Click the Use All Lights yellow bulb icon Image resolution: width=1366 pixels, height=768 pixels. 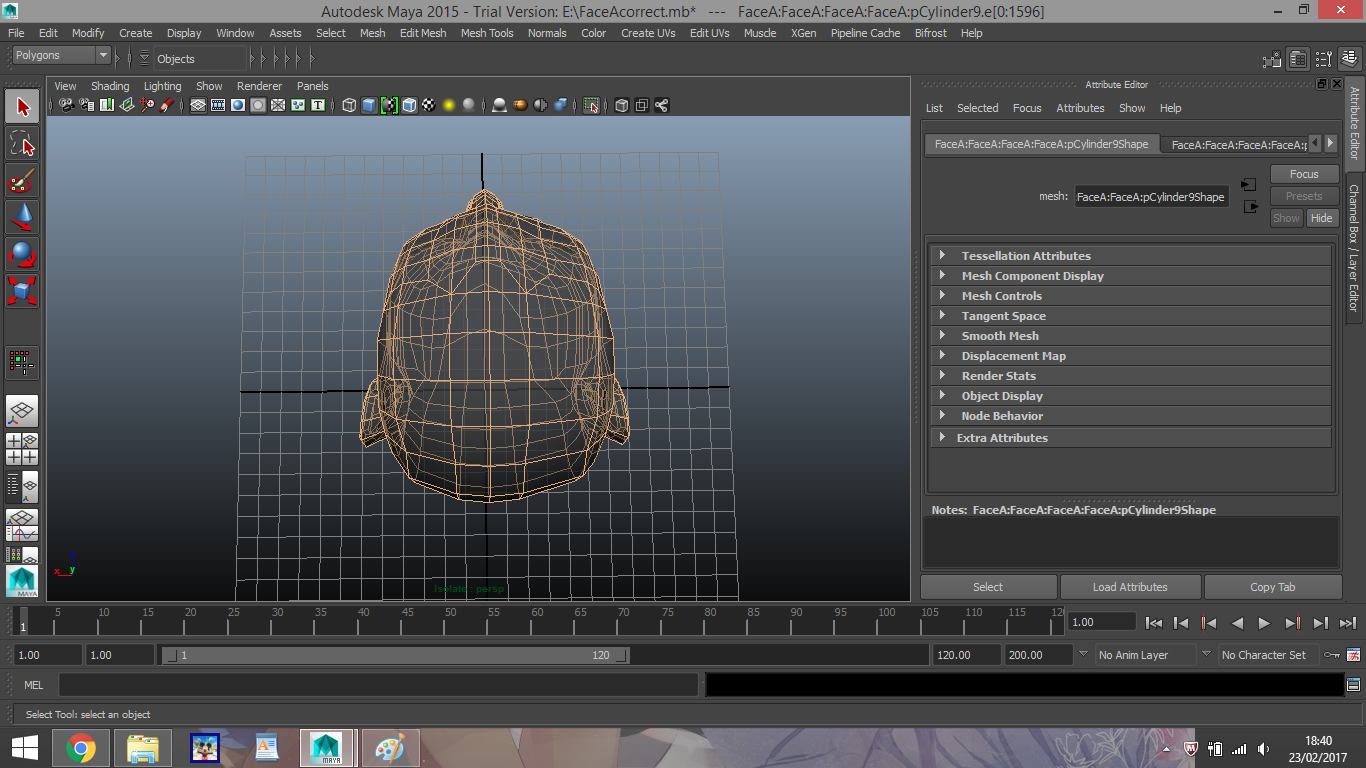(449, 105)
